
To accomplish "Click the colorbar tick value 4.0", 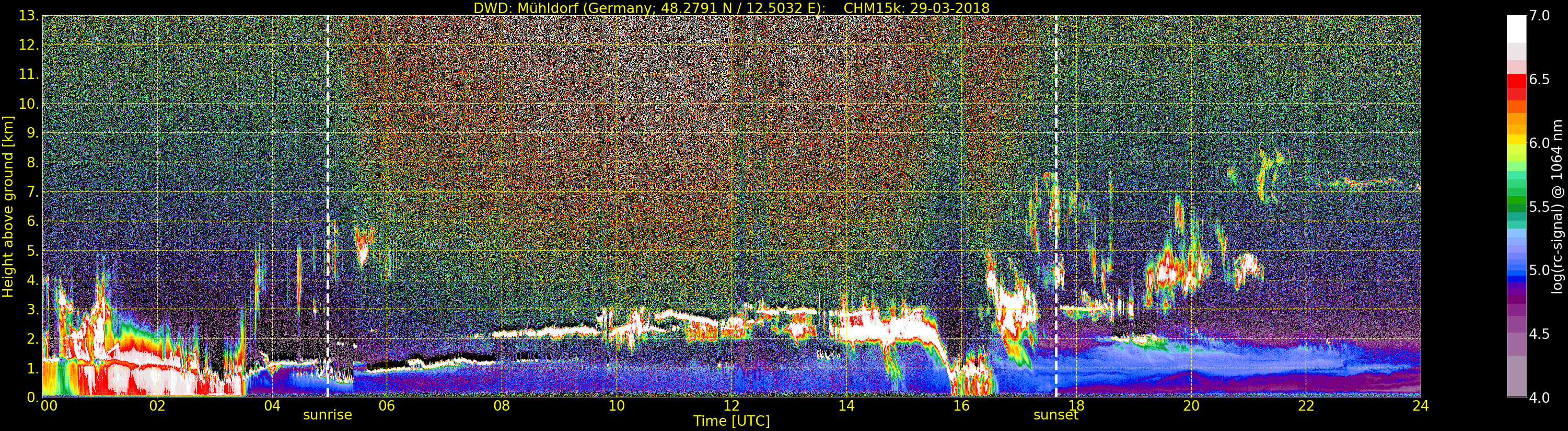I will 1539,398.
